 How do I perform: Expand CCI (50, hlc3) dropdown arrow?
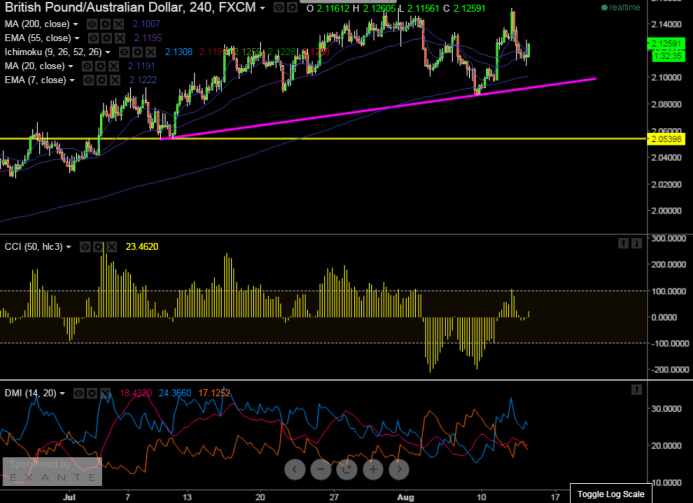point(69,247)
